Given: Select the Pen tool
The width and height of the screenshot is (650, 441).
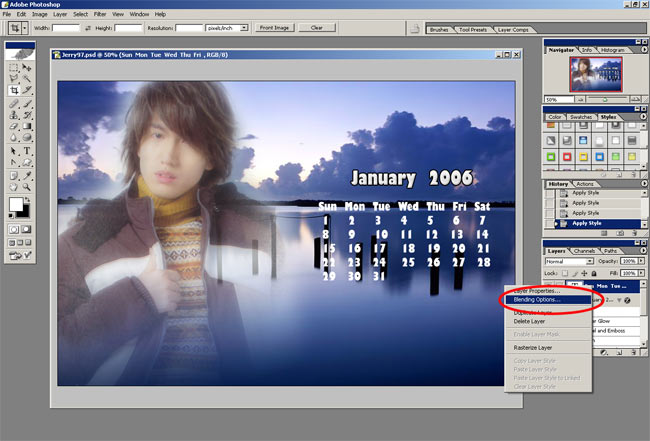Looking at the screenshot, I should [x=14, y=162].
